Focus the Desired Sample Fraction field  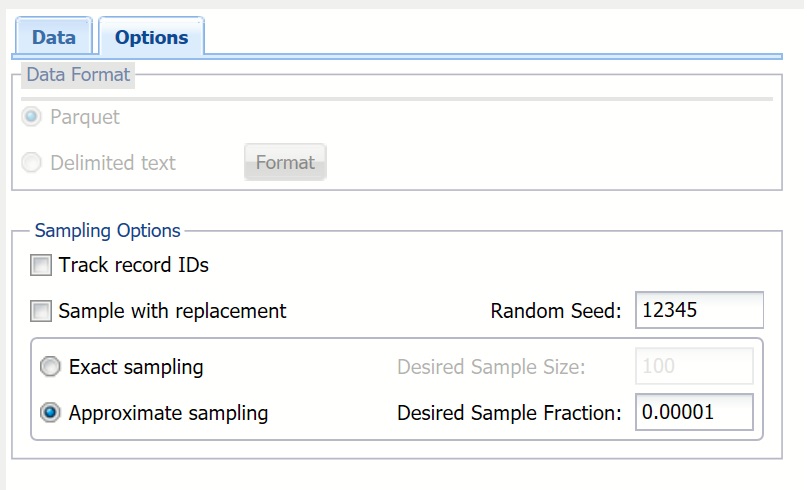click(x=693, y=412)
